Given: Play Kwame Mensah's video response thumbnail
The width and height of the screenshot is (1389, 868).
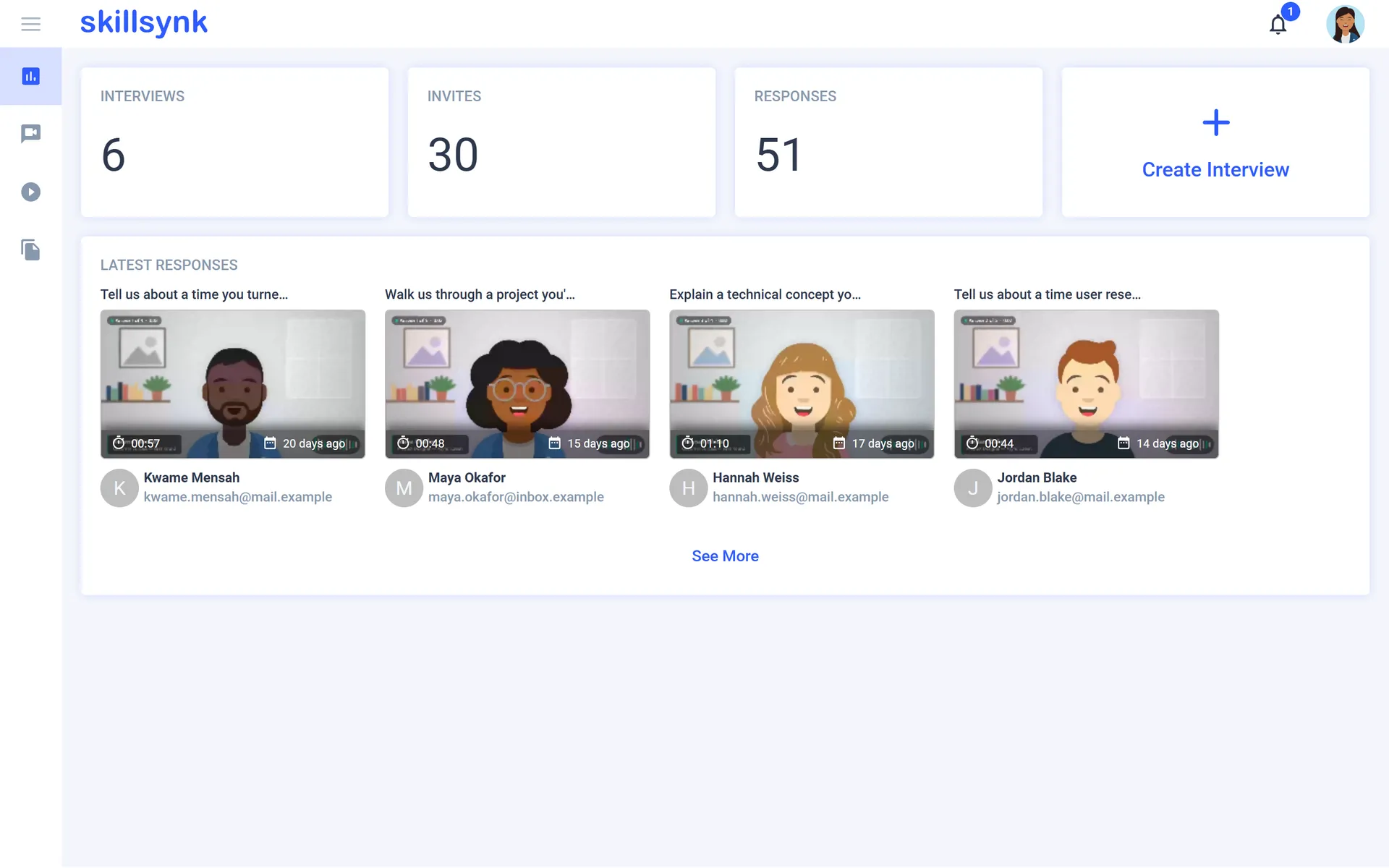Looking at the screenshot, I should tap(233, 384).
